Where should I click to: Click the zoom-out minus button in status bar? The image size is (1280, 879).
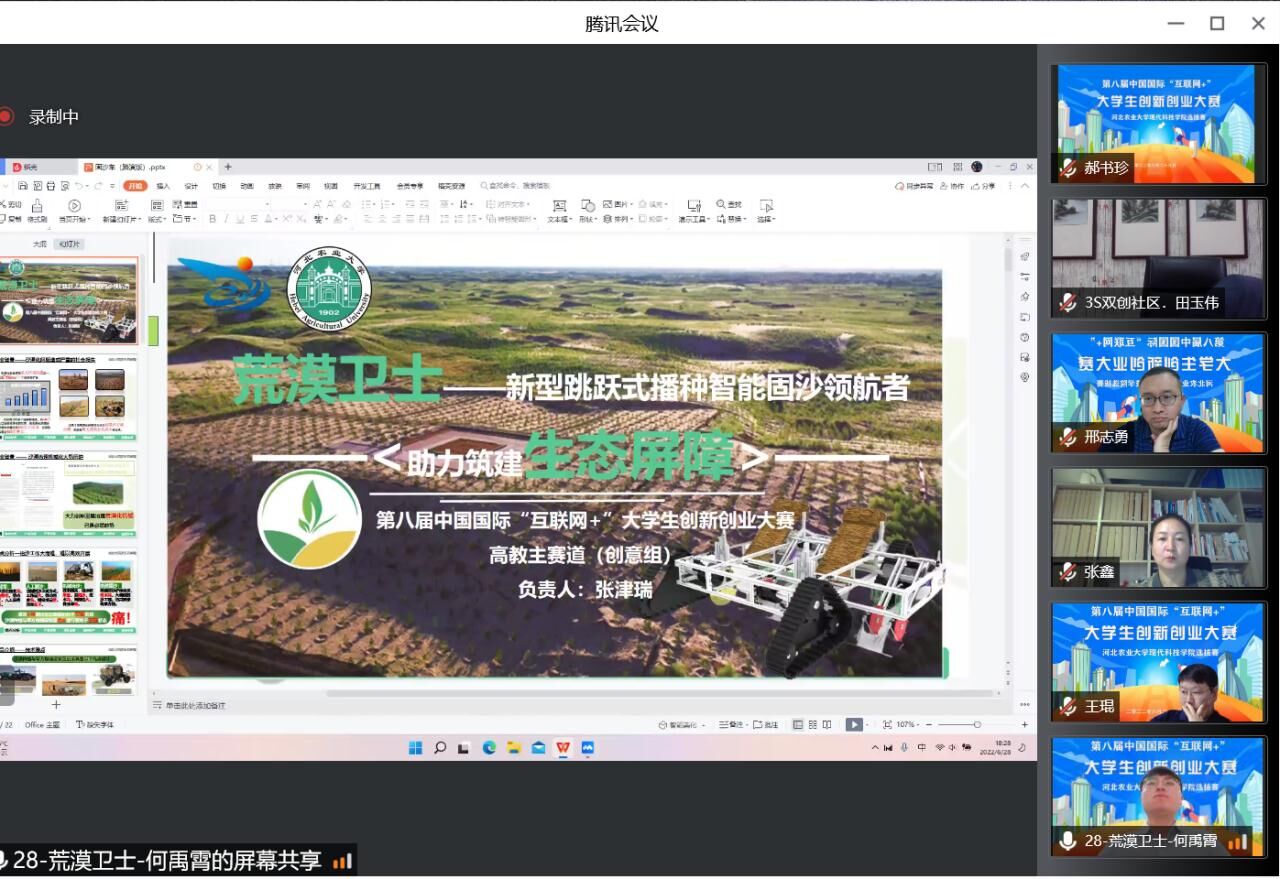click(x=929, y=725)
